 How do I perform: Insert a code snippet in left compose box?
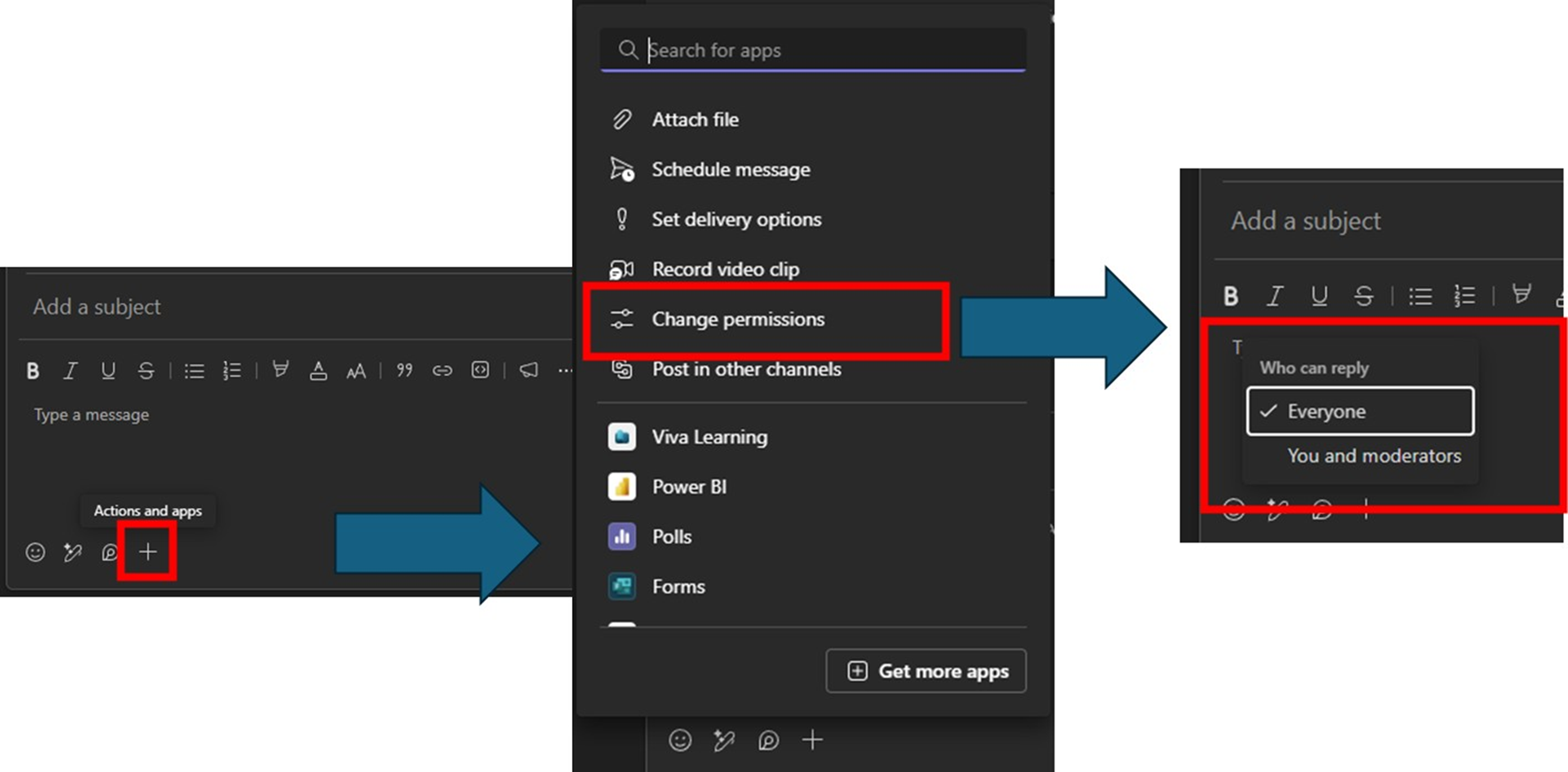tap(480, 370)
